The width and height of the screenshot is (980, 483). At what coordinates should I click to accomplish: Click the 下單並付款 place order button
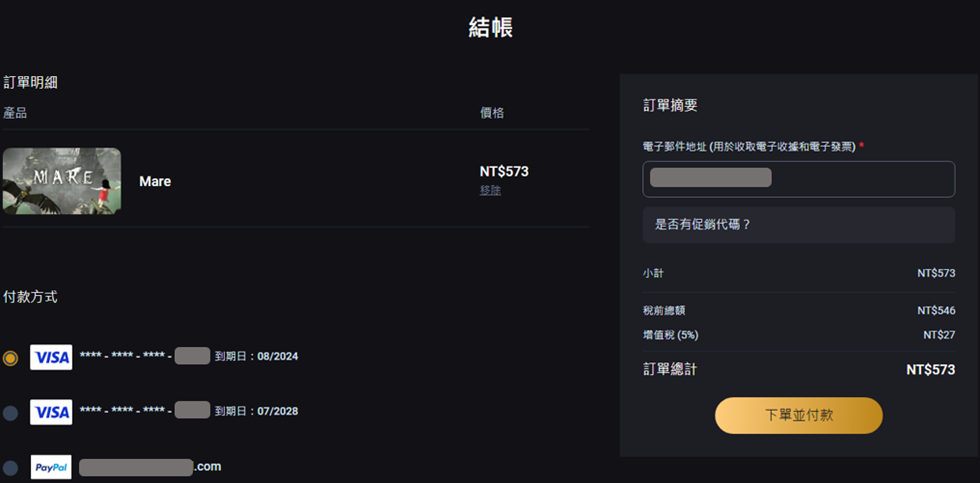coord(799,416)
